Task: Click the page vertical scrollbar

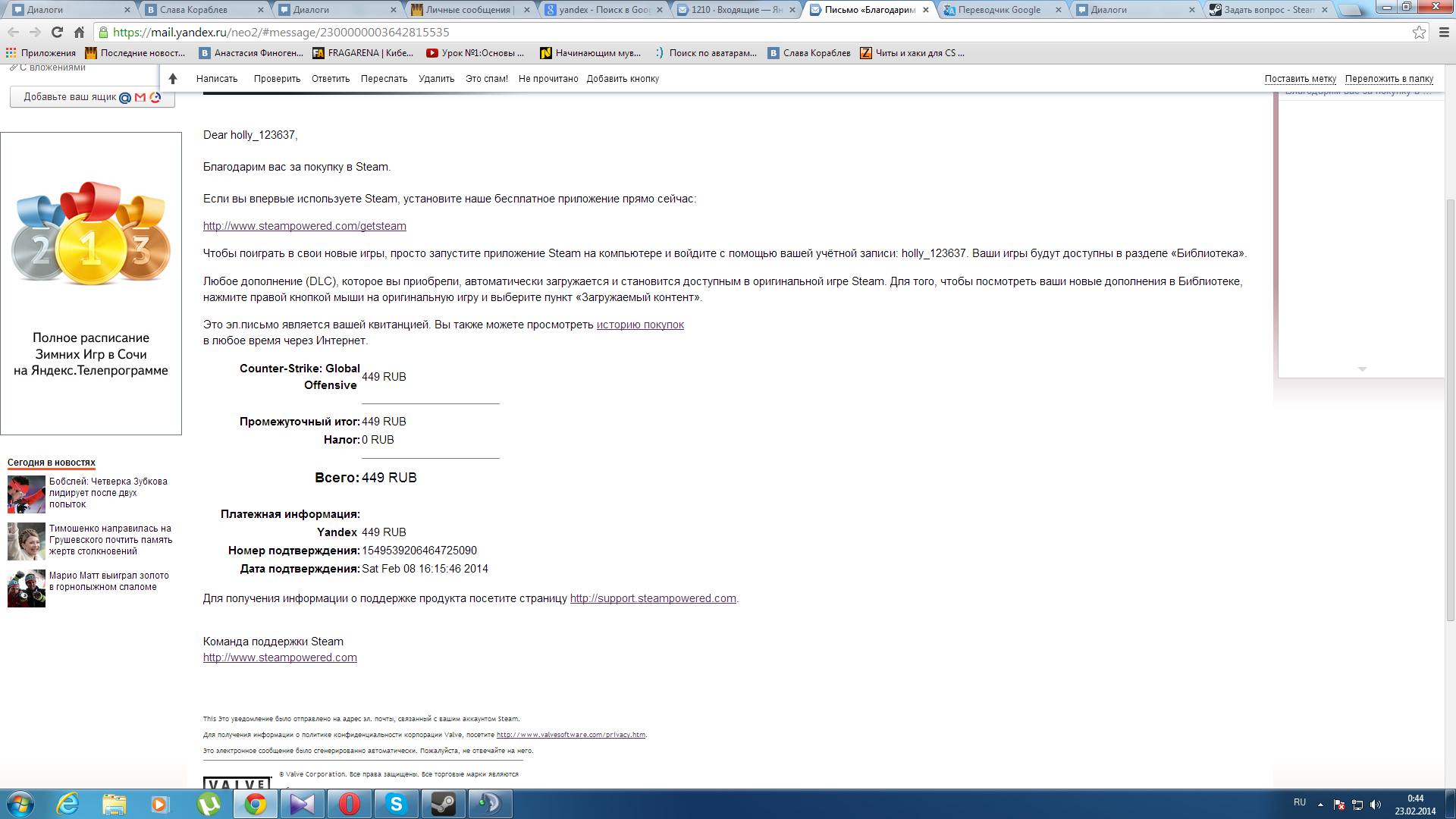Action: click(1450, 409)
